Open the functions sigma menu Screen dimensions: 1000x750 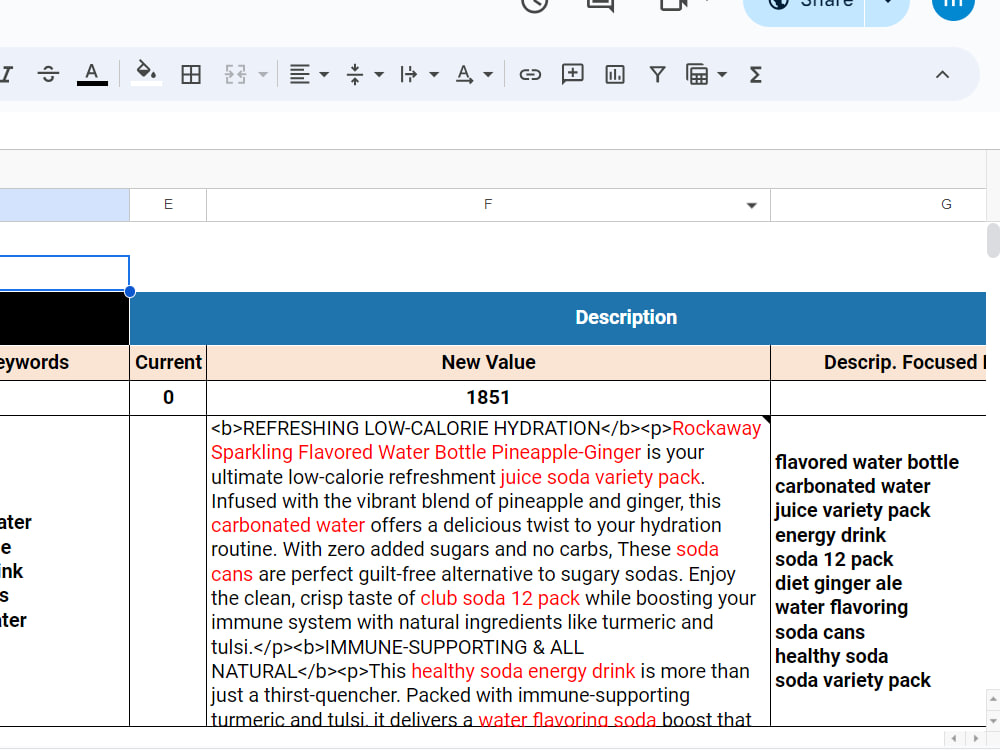point(756,75)
